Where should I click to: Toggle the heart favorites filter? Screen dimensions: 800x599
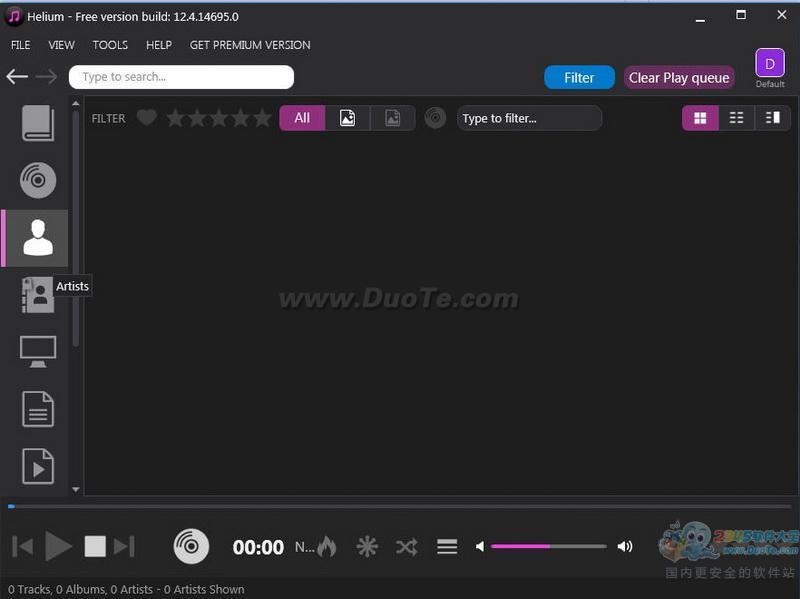(x=147, y=118)
